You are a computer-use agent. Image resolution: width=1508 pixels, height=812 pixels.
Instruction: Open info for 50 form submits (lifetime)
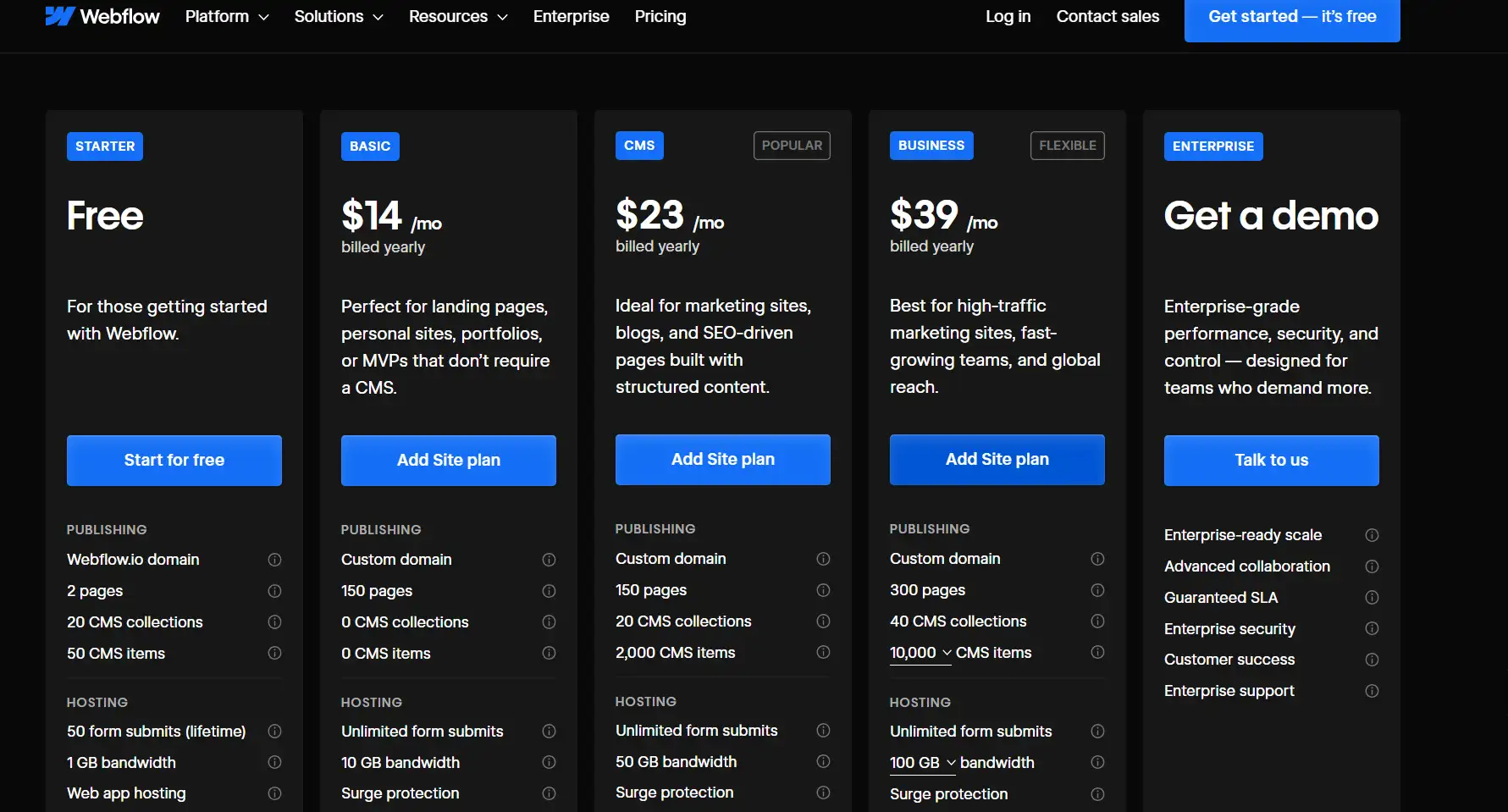(x=274, y=732)
